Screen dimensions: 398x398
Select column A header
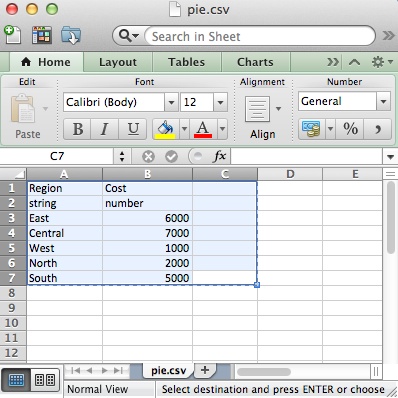[x=64, y=174]
